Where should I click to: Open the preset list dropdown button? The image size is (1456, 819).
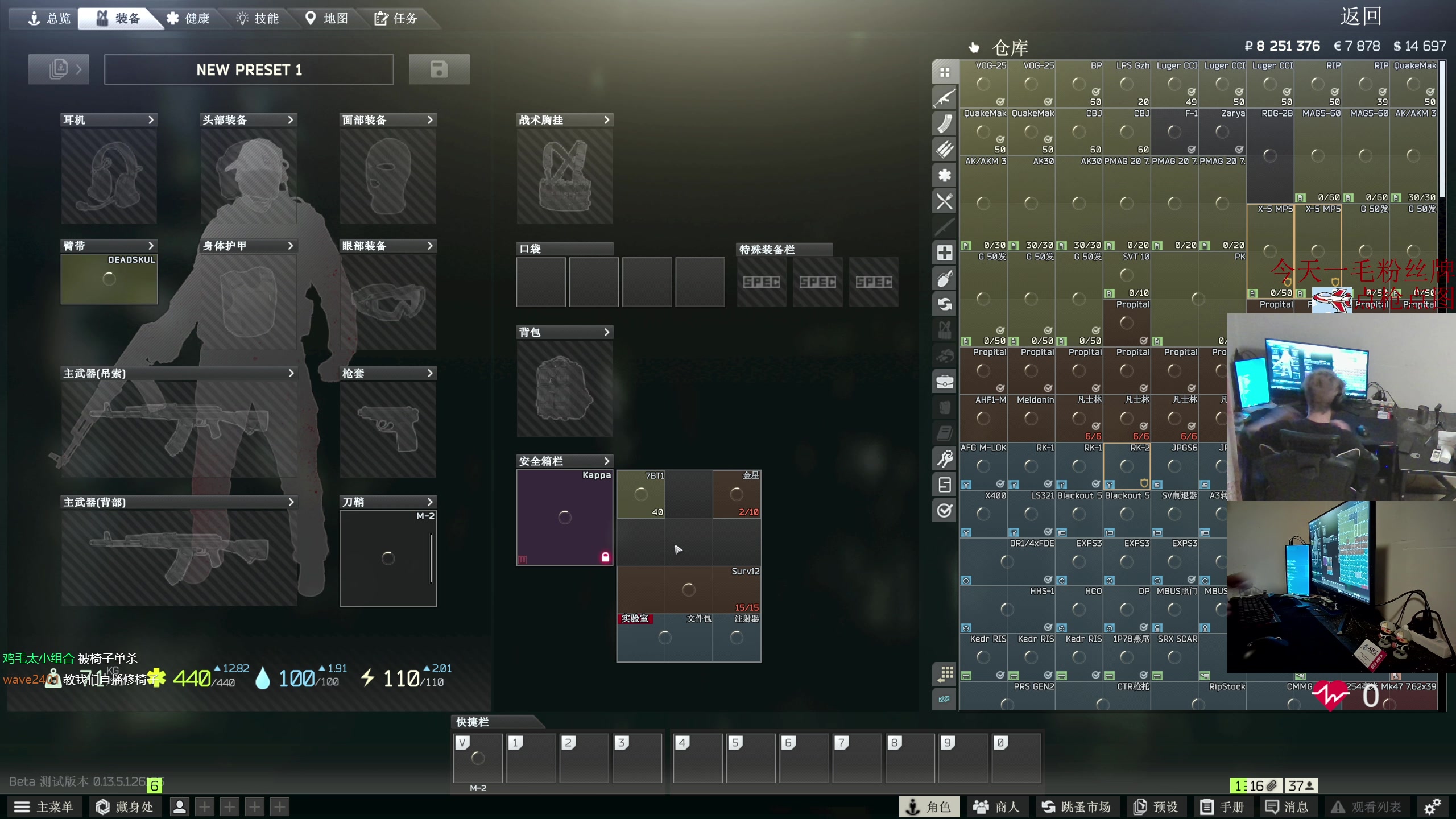(59, 69)
